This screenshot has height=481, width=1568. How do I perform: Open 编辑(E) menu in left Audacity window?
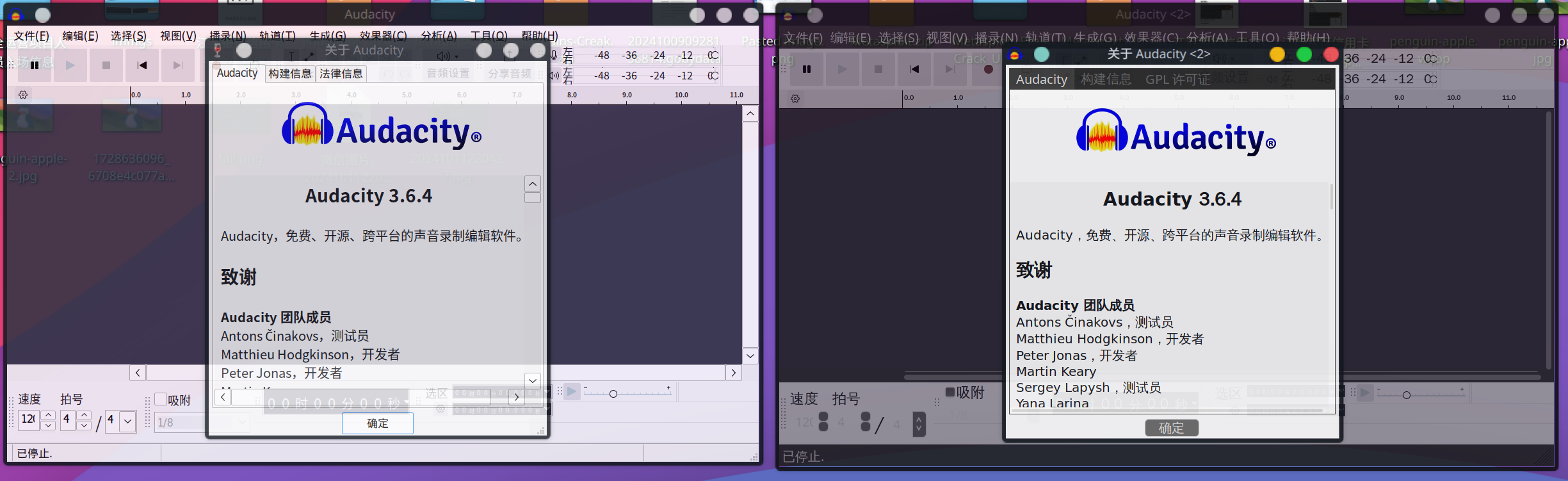(80, 36)
